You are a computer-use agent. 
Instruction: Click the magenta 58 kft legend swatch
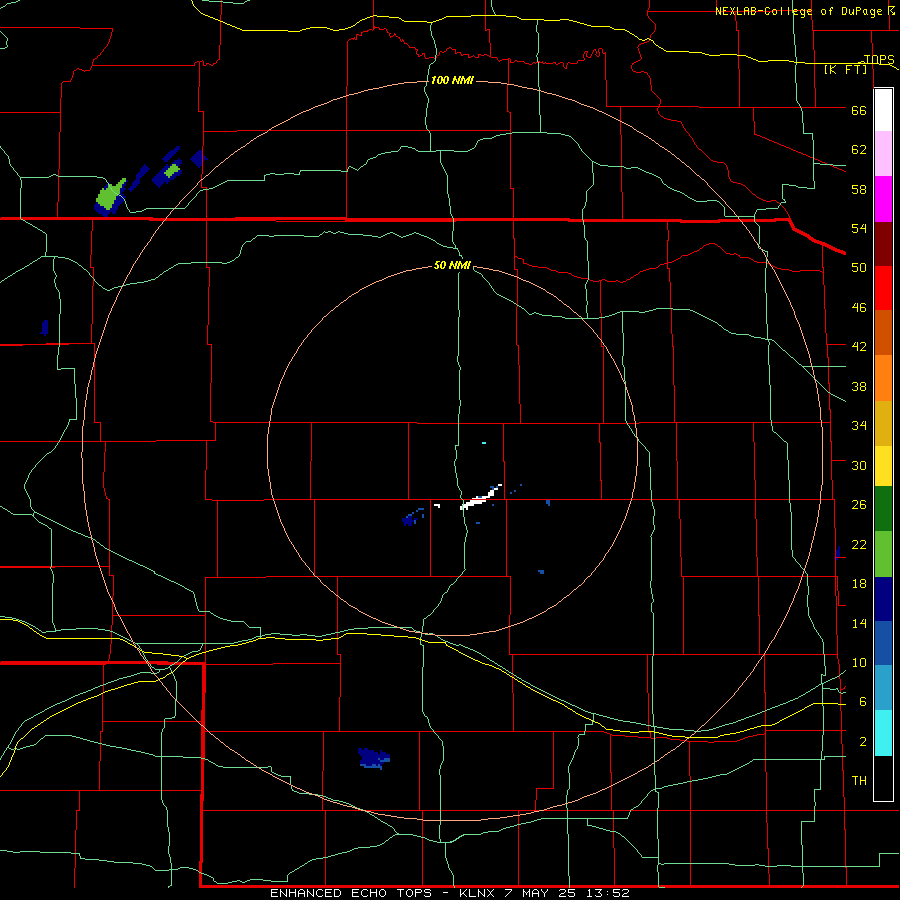(883, 199)
